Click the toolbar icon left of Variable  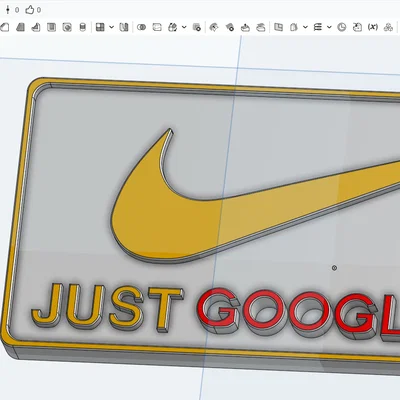click(x=357, y=27)
